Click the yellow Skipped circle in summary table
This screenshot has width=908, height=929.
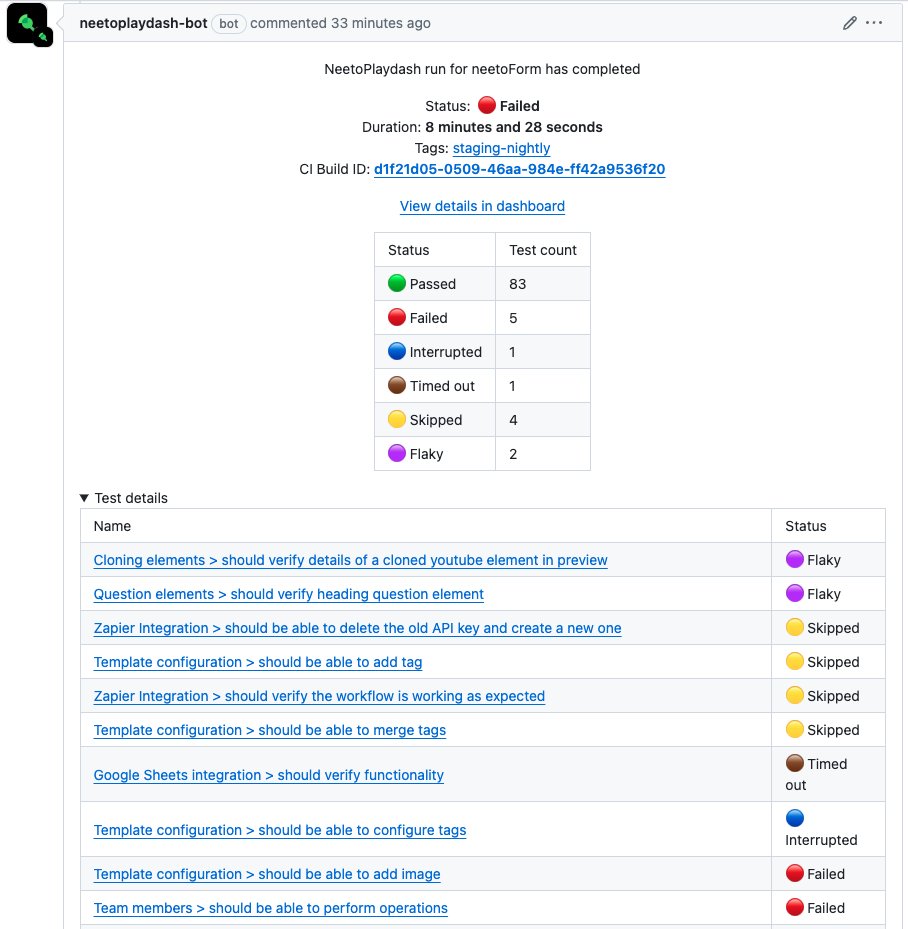[396, 419]
